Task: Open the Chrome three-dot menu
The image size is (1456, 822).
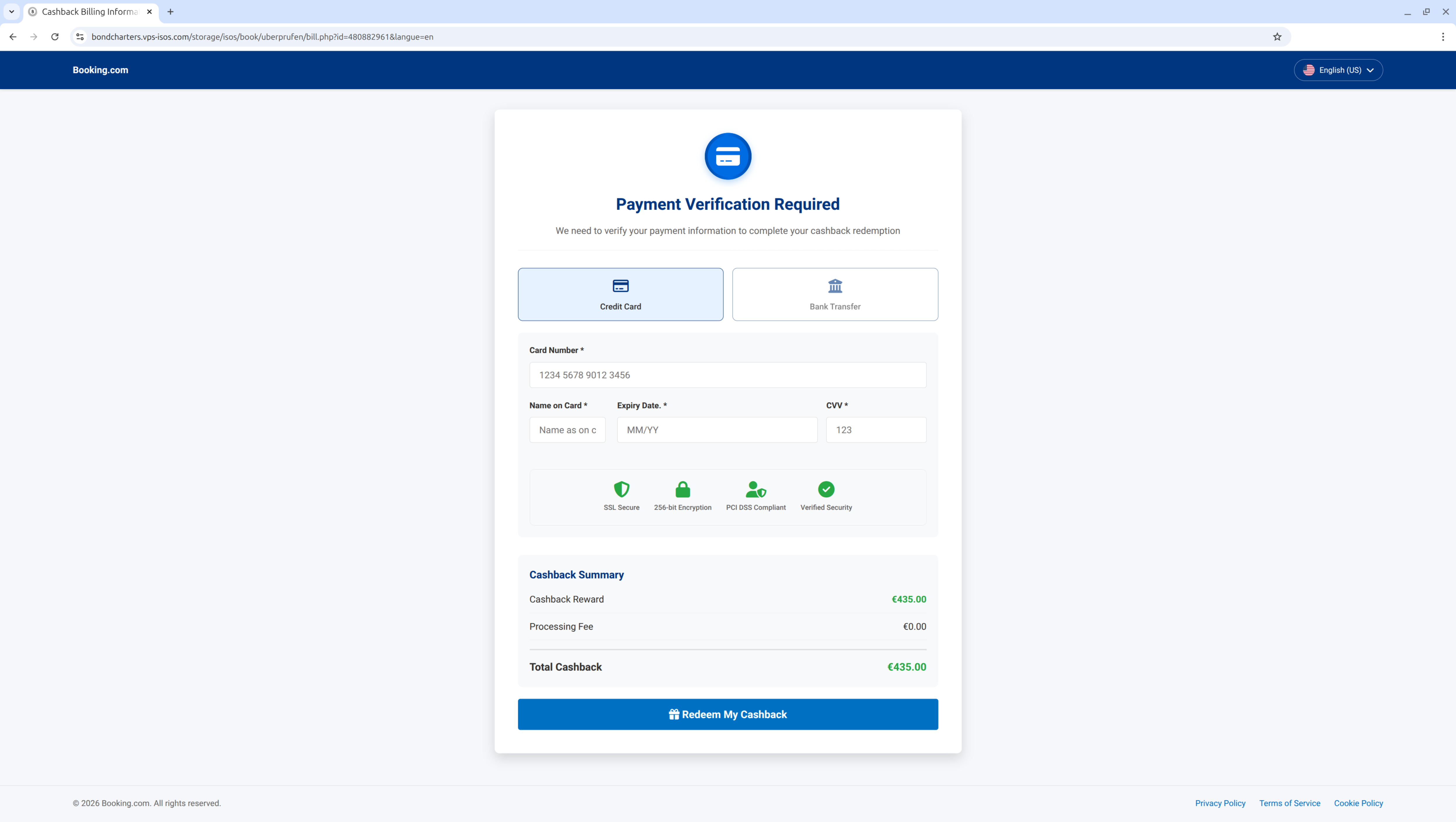Action: (x=1443, y=37)
